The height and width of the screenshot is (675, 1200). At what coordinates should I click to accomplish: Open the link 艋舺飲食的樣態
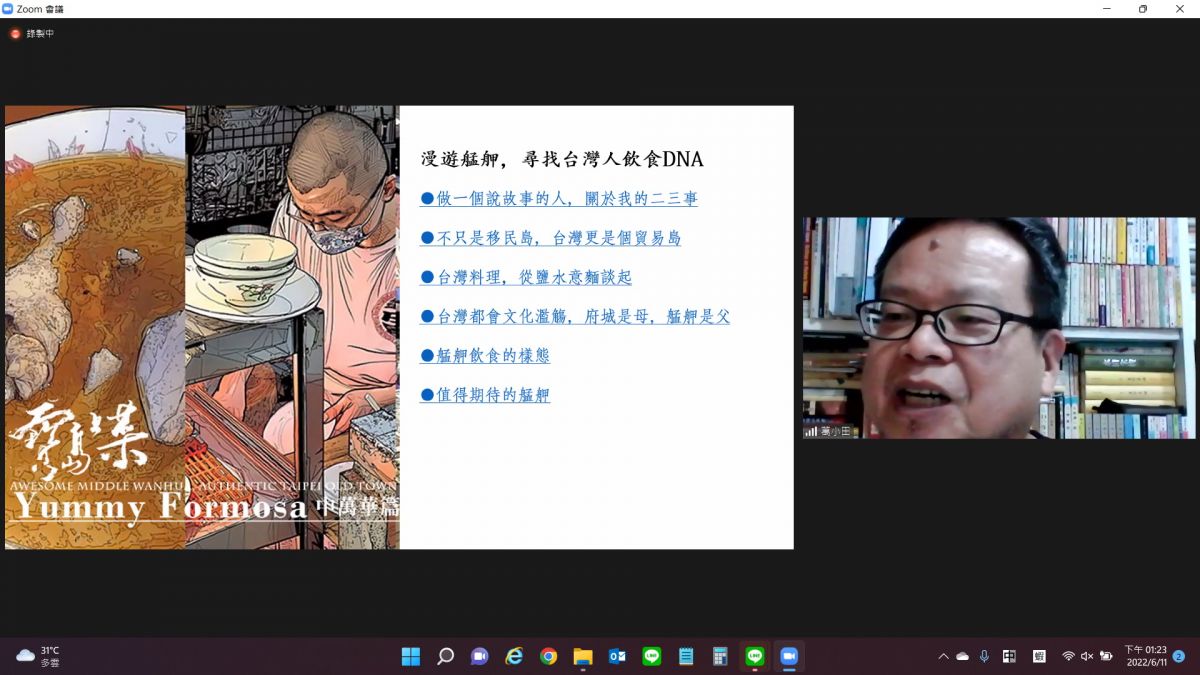click(485, 355)
